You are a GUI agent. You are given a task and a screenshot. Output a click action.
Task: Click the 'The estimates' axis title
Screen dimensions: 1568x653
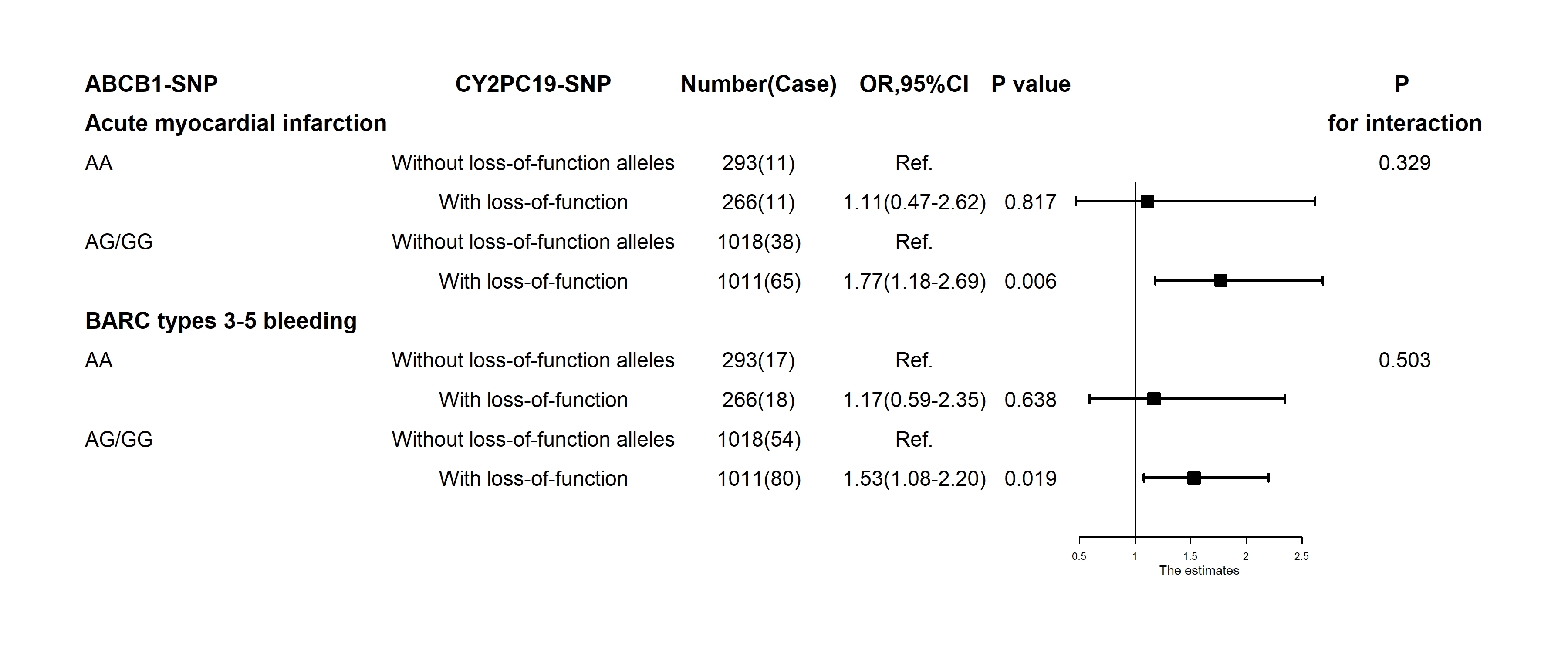click(1199, 571)
